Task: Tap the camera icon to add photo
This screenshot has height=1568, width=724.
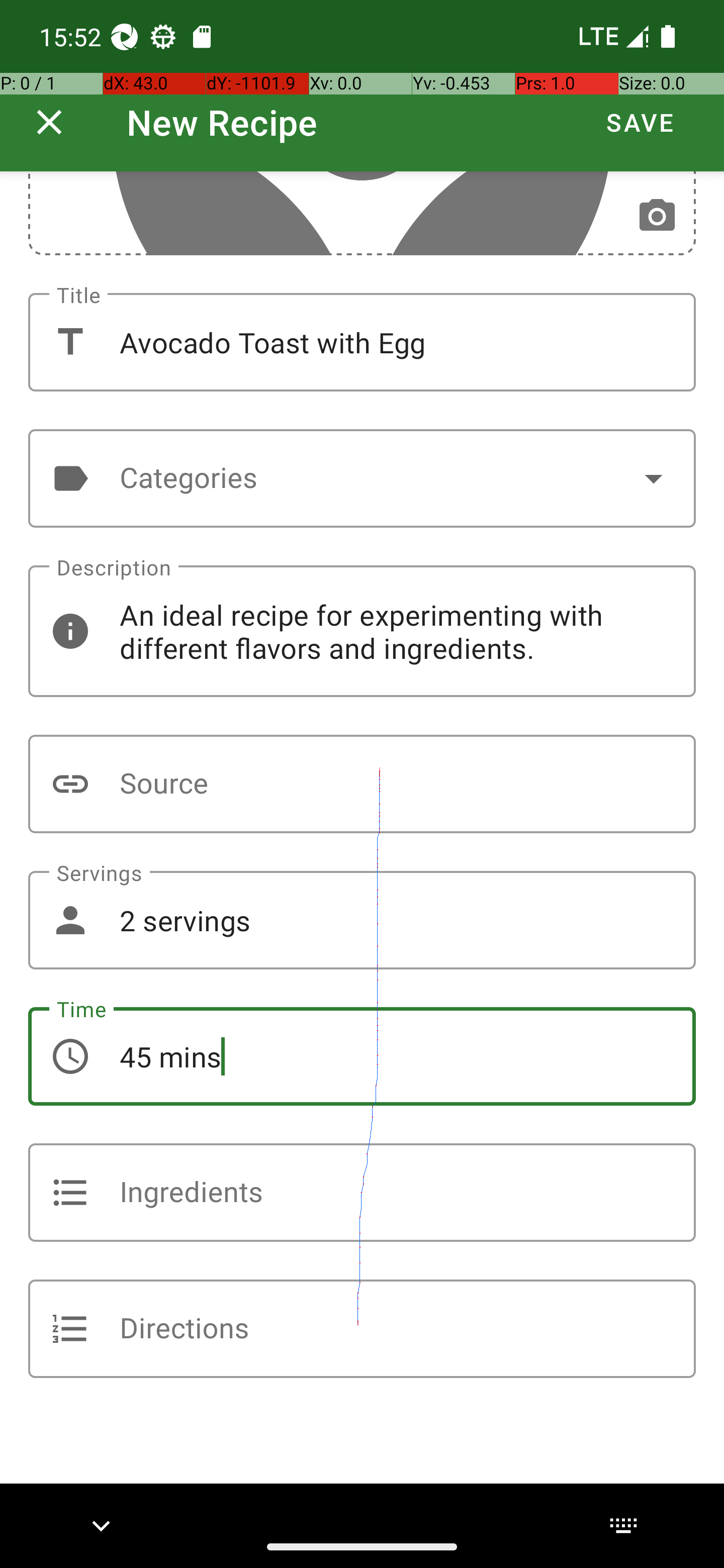Action: tap(657, 216)
